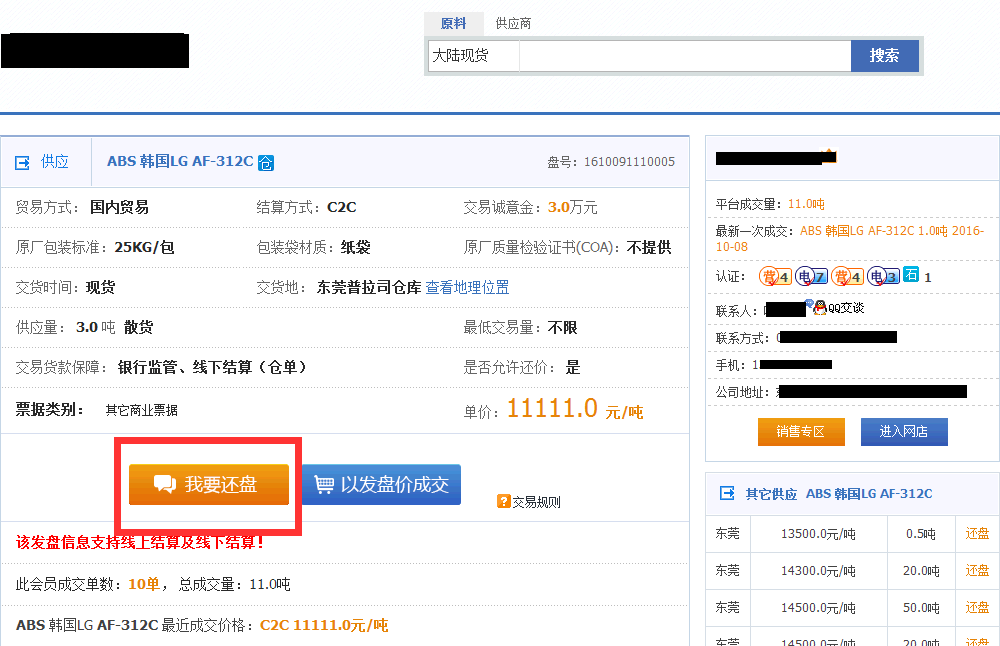Click the latest deal text dated 2016-10-08
The image size is (1000, 646).
coord(849,239)
